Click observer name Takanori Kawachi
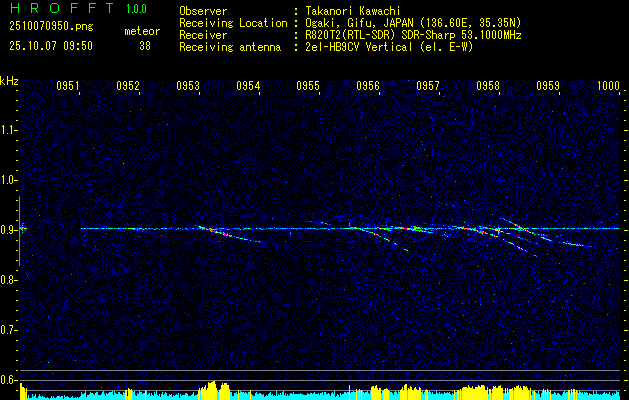This screenshot has height=400, width=629. (x=353, y=11)
